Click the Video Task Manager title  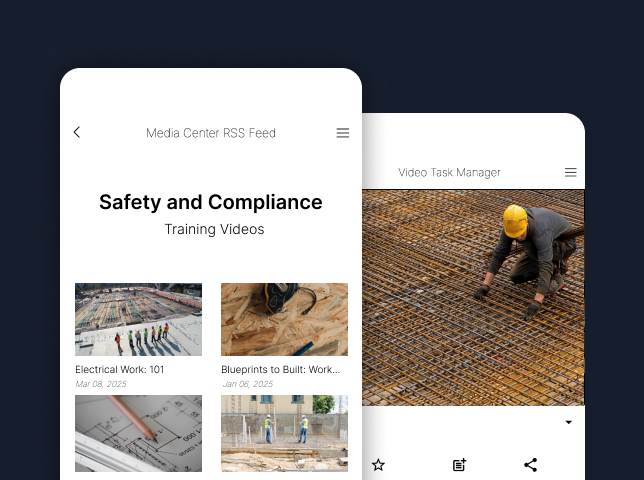pos(449,172)
